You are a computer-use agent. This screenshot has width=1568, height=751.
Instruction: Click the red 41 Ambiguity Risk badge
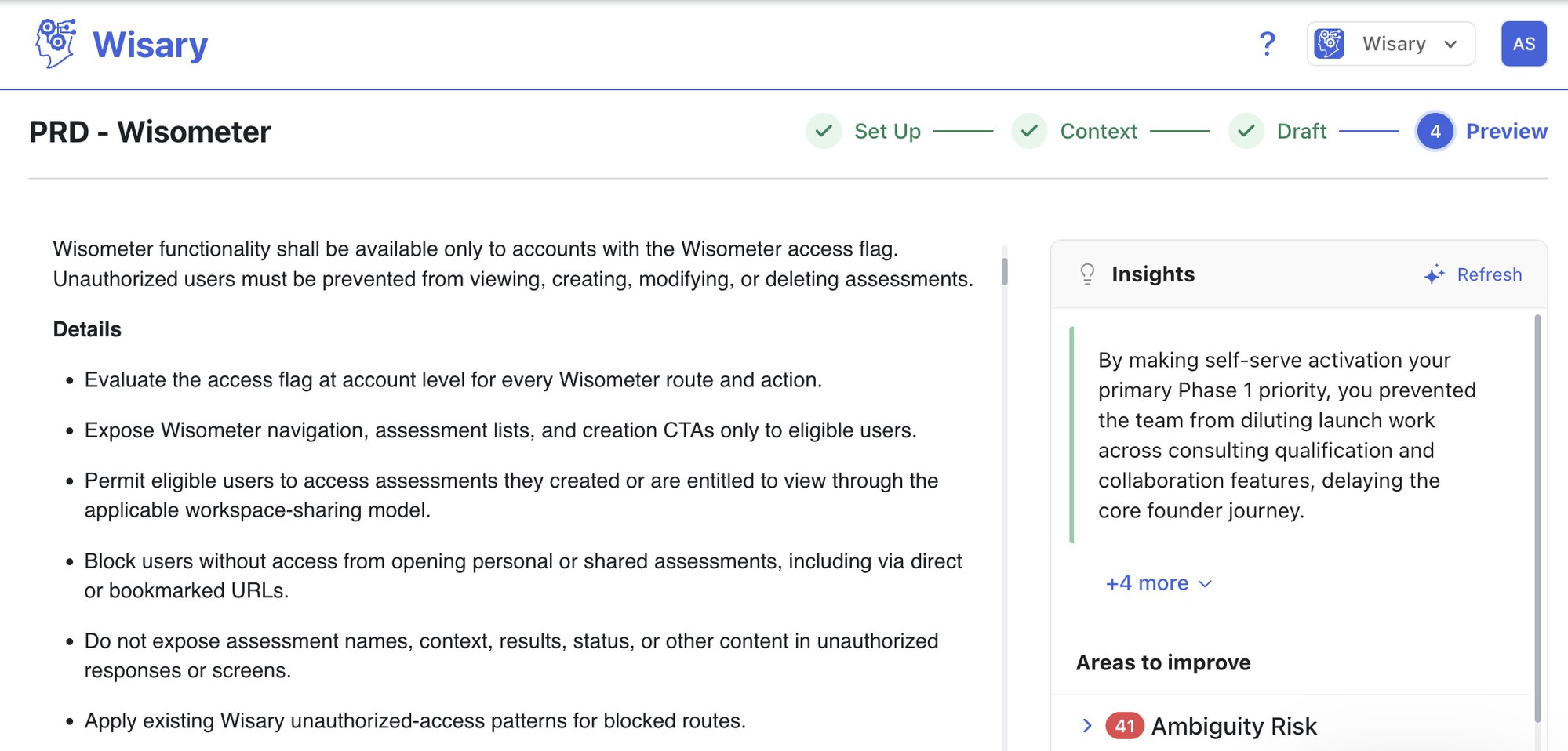(1125, 726)
